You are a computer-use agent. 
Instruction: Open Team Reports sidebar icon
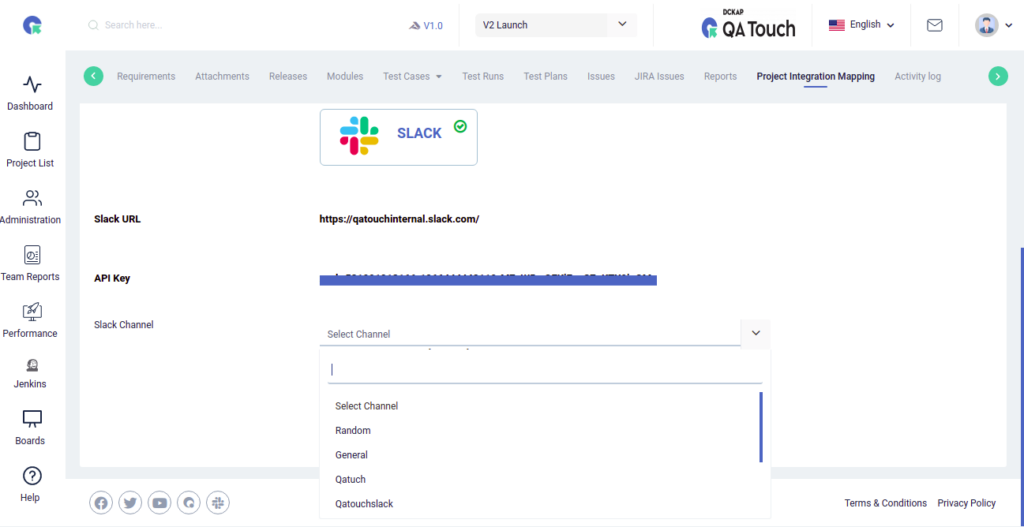point(30,263)
